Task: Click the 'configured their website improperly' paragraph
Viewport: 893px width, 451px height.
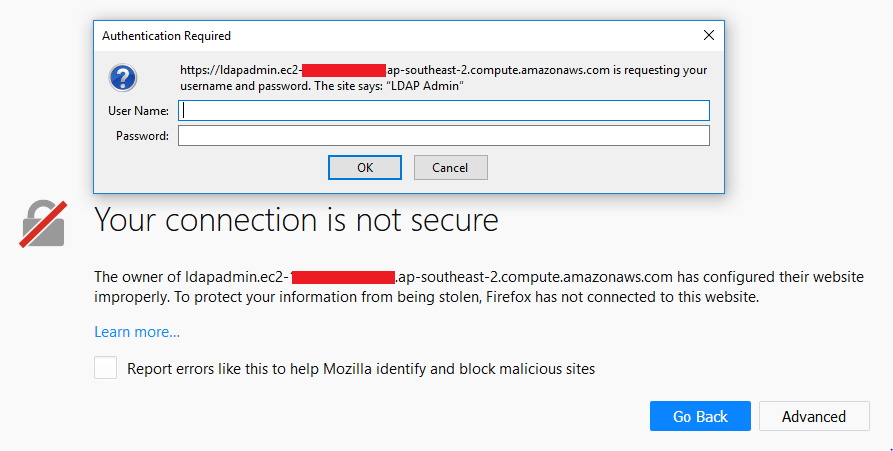Action: click(479, 287)
